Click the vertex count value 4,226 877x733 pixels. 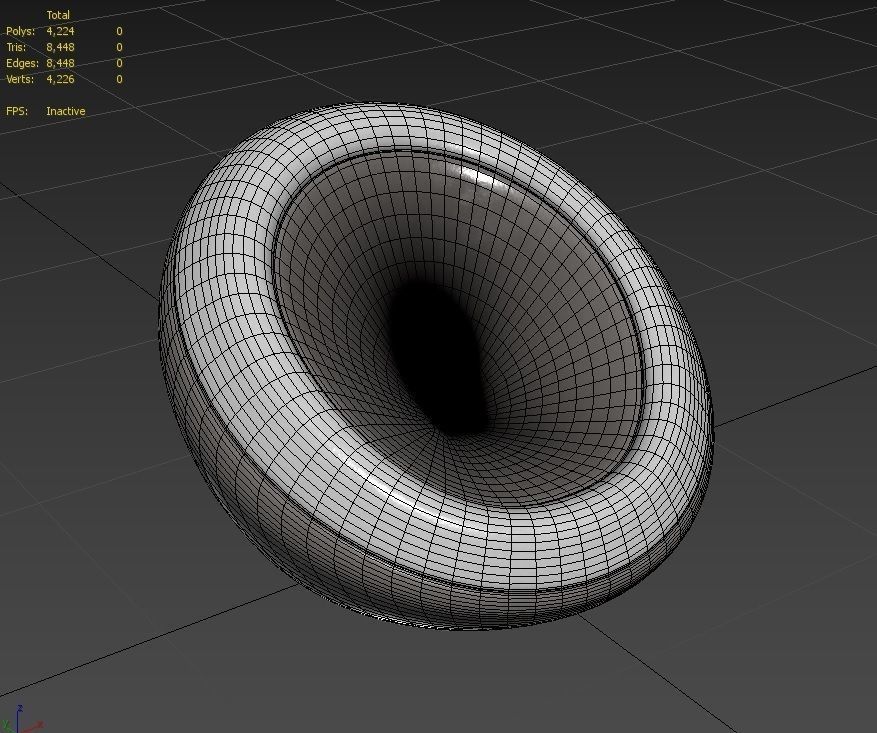(60, 79)
